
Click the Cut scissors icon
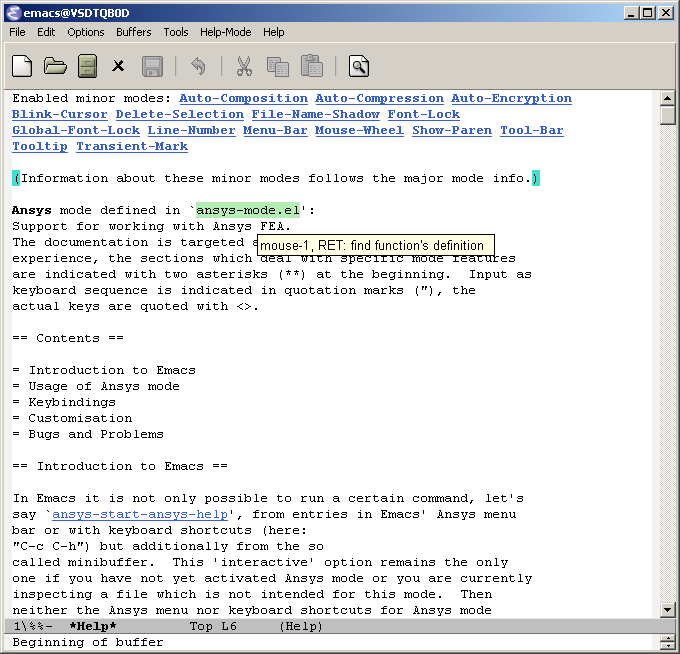(244, 66)
